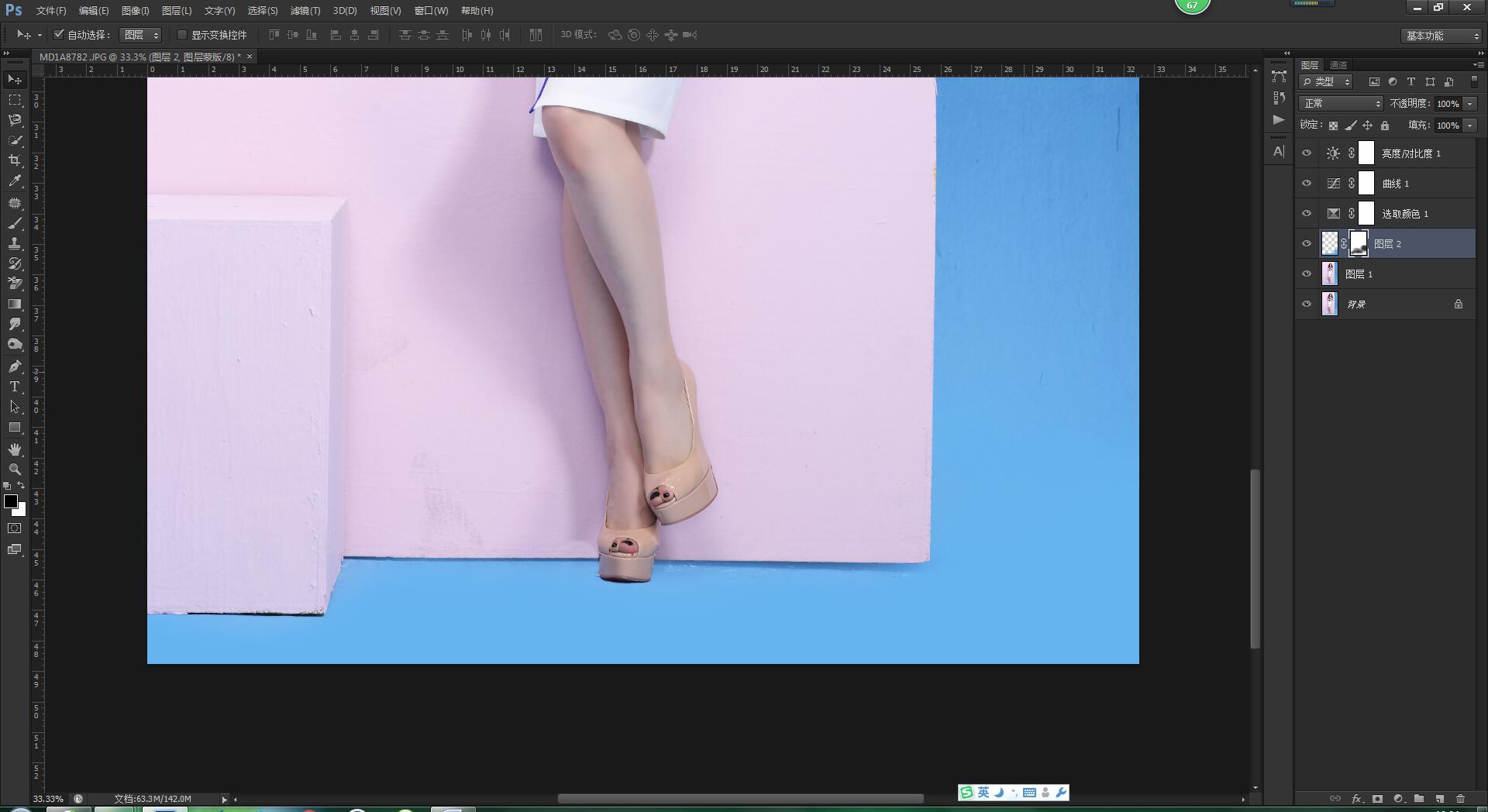Image resolution: width=1488 pixels, height=812 pixels.
Task: Set the foreground color swatch
Action: coord(11,501)
